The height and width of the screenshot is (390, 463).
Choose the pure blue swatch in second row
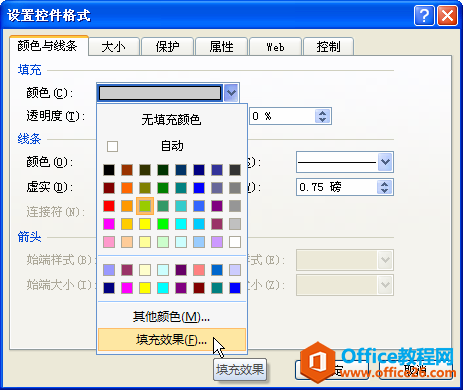(199, 188)
